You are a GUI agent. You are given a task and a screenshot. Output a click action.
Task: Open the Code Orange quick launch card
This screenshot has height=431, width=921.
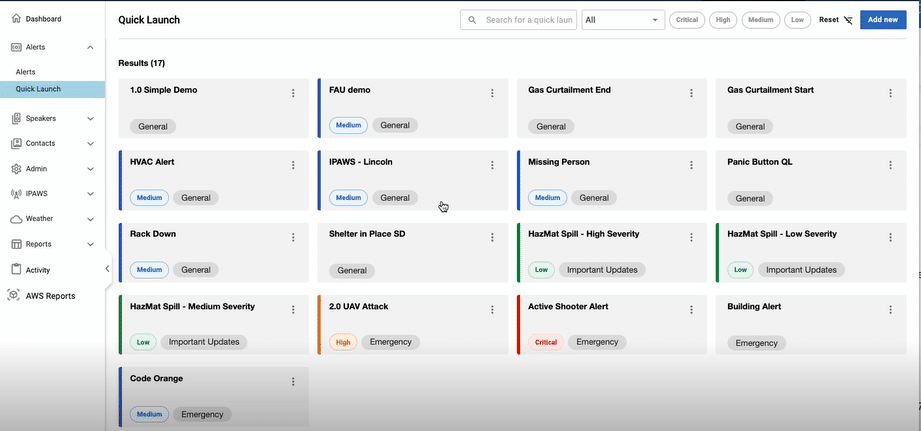click(x=214, y=397)
